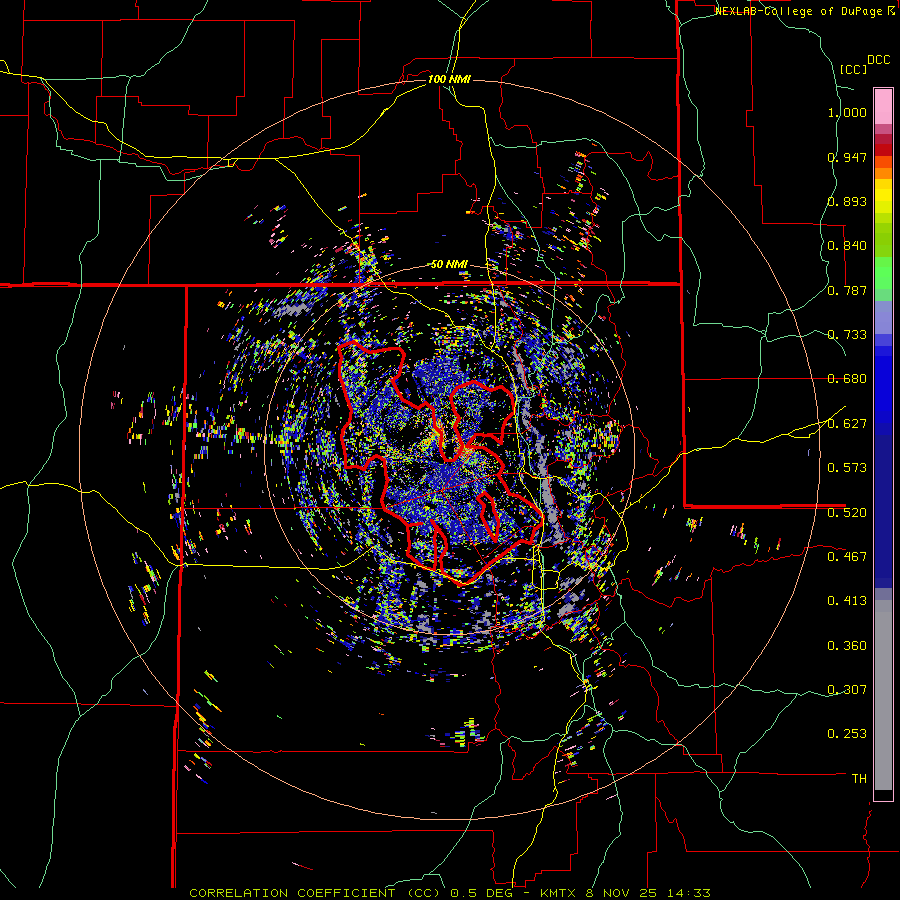Click the 0.680 legend value
Viewport: 900px width, 900px height.
847,379
